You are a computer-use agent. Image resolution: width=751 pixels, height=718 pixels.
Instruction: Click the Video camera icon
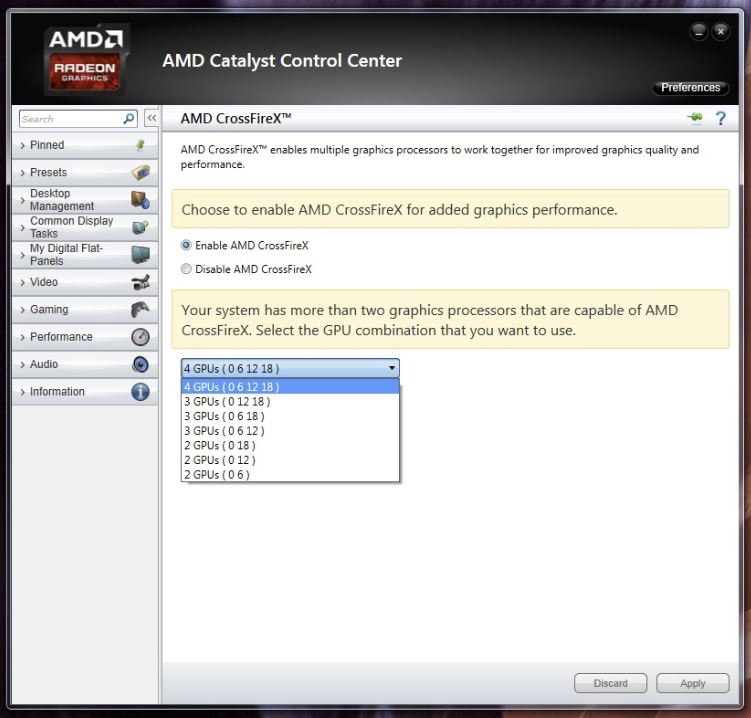point(140,282)
